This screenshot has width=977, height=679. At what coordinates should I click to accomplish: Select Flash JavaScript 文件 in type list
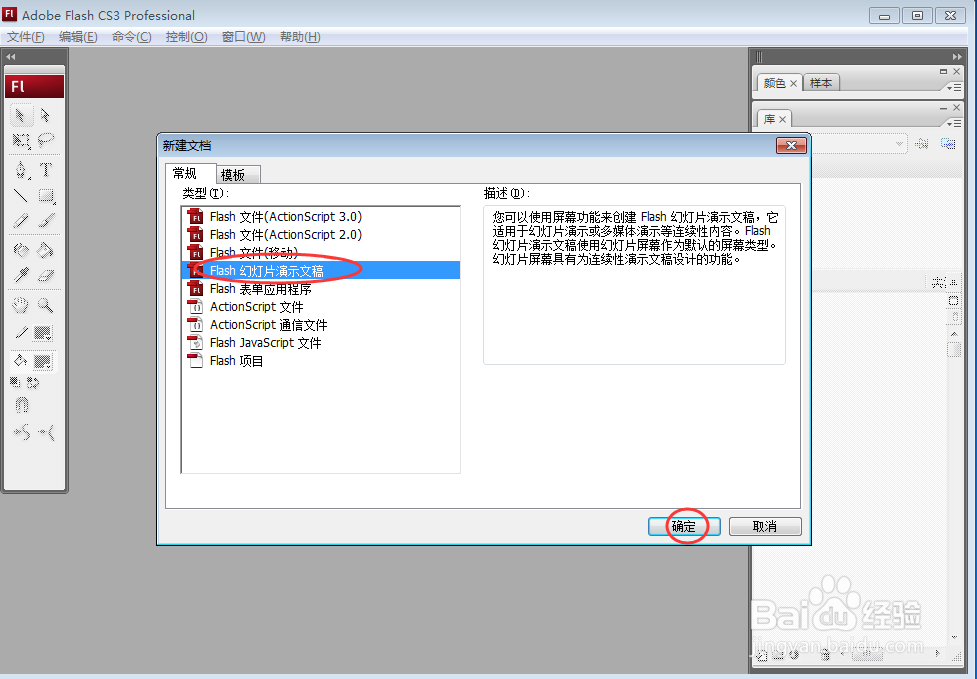tap(320, 343)
